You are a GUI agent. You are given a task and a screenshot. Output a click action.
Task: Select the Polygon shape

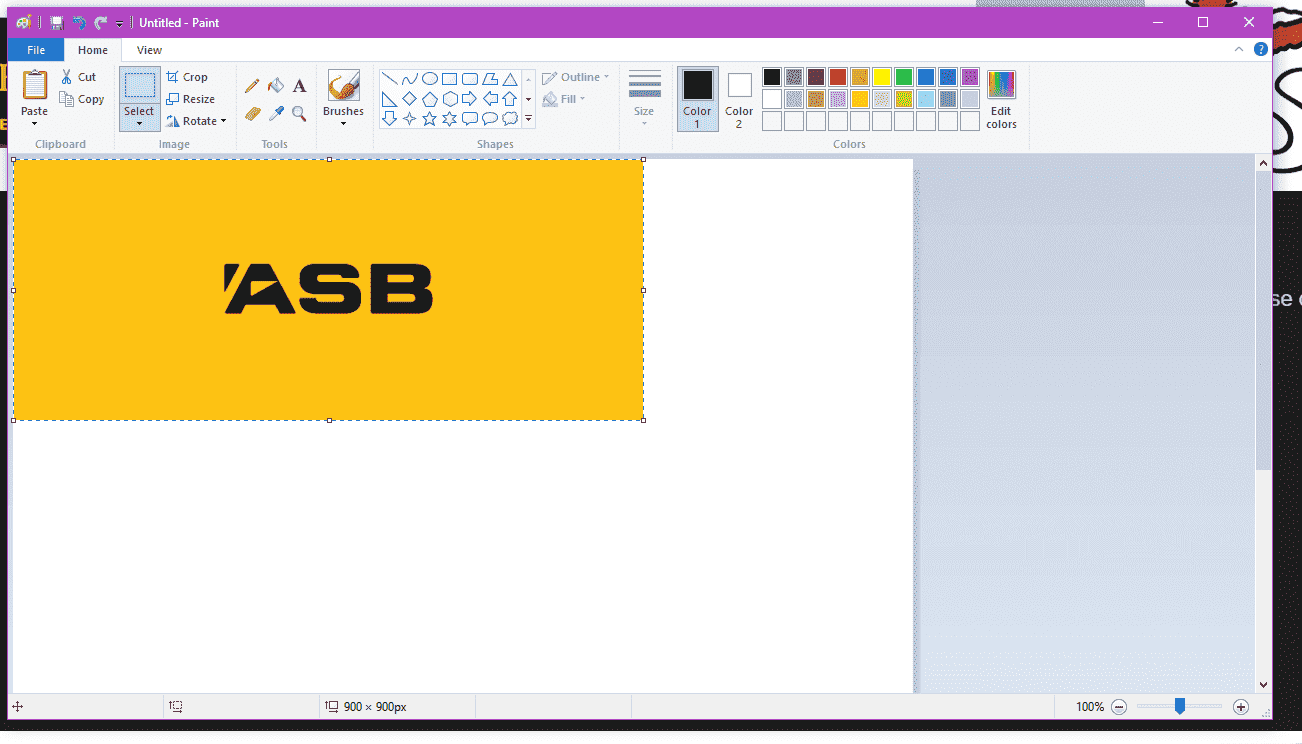[490, 79]
